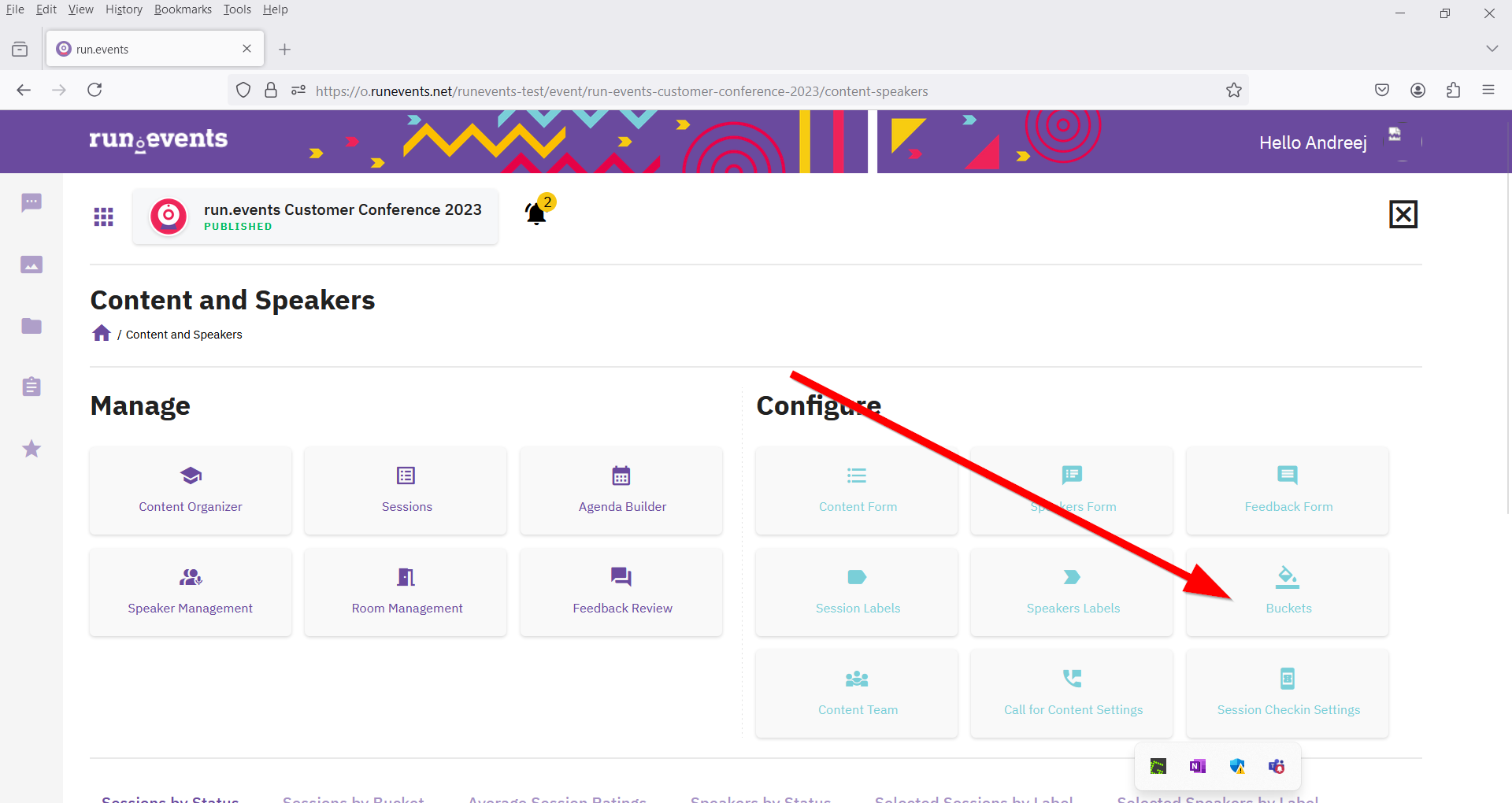Close the run.events browser tab
Image resolution: width=1512 pixels, height=803 pixels.
[x=246, y=49]
